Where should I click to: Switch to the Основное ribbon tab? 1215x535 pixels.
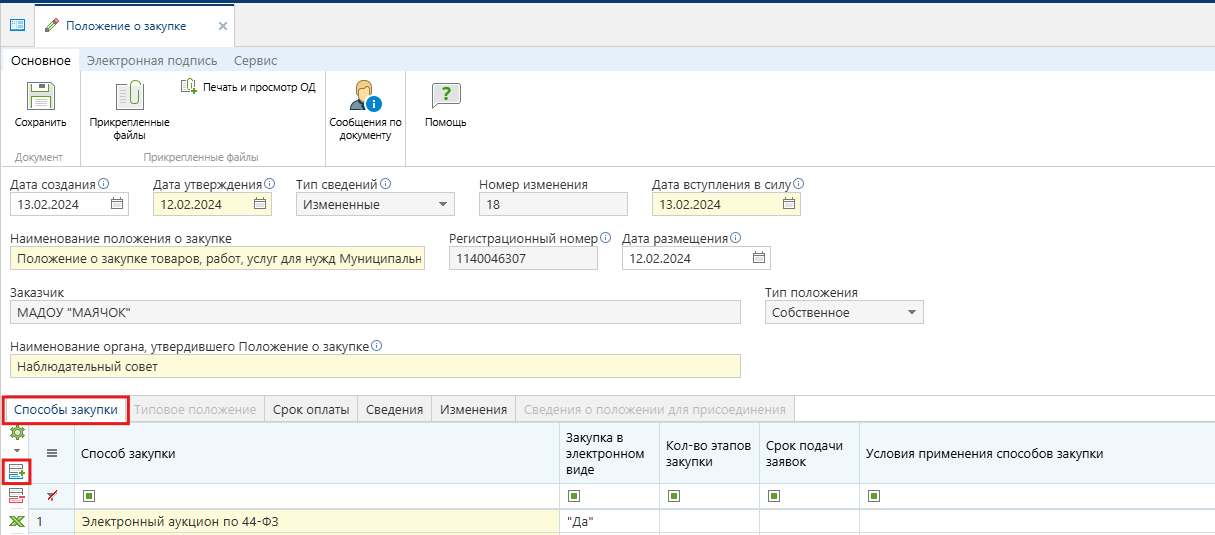[40, 61]
